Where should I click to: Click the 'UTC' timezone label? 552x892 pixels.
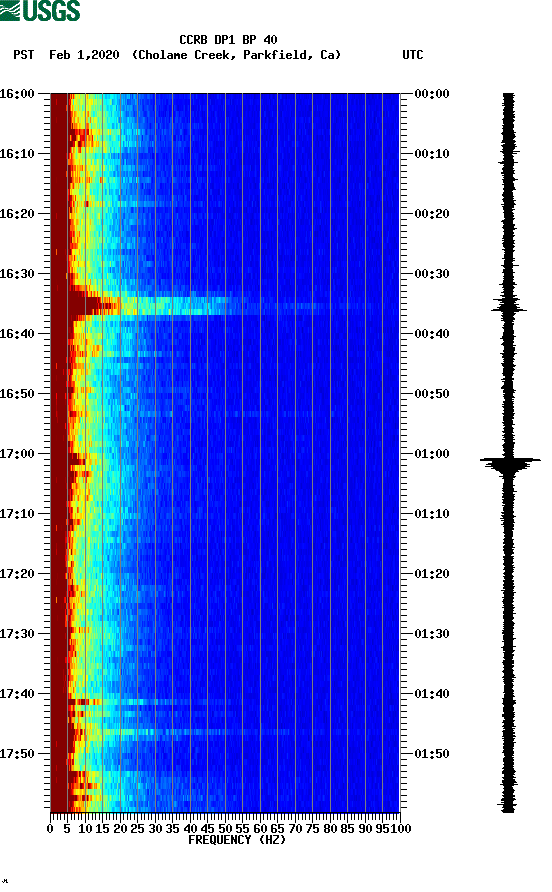(413, 55)
